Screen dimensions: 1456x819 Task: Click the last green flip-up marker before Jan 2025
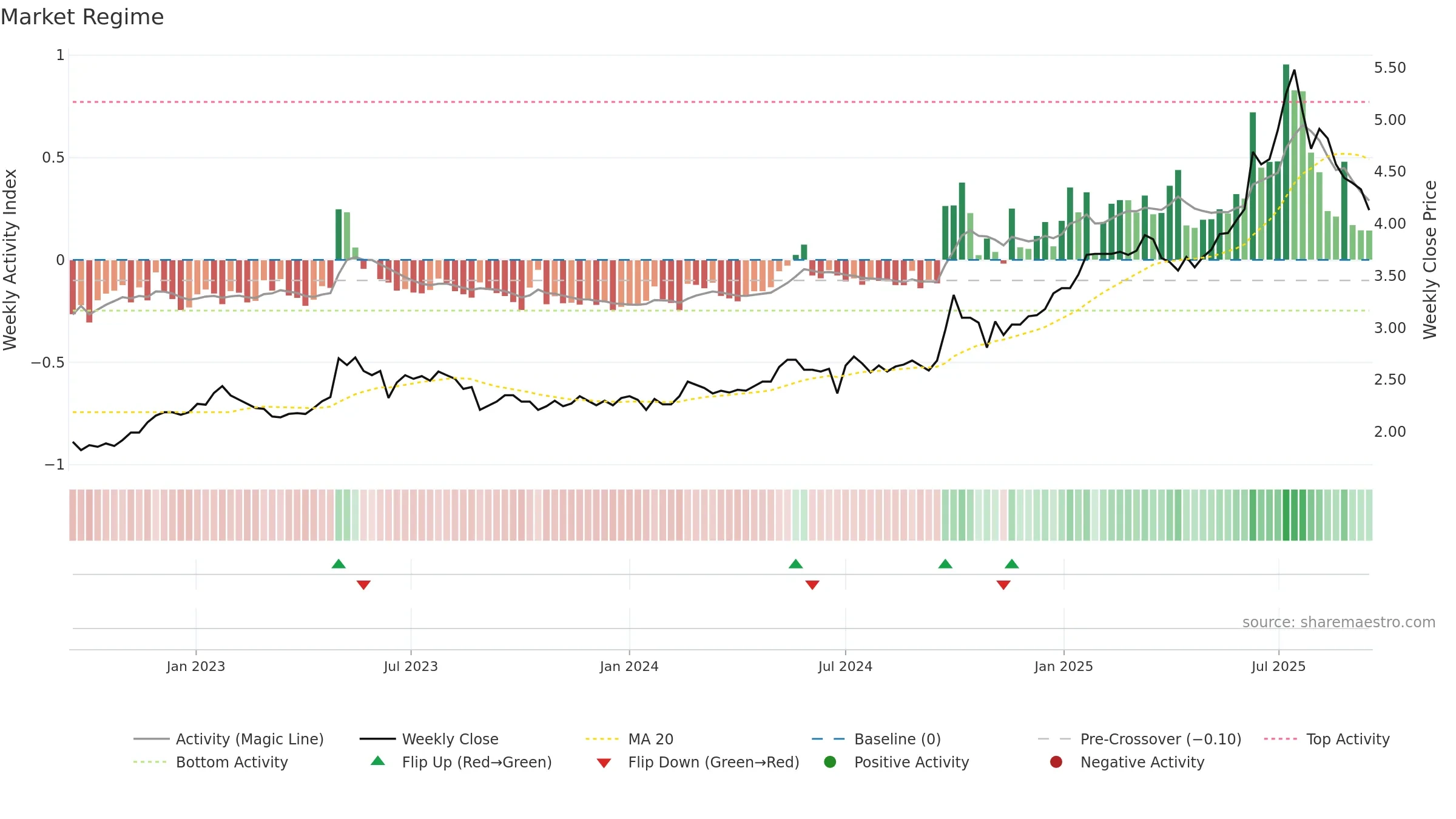(1011, 564)
